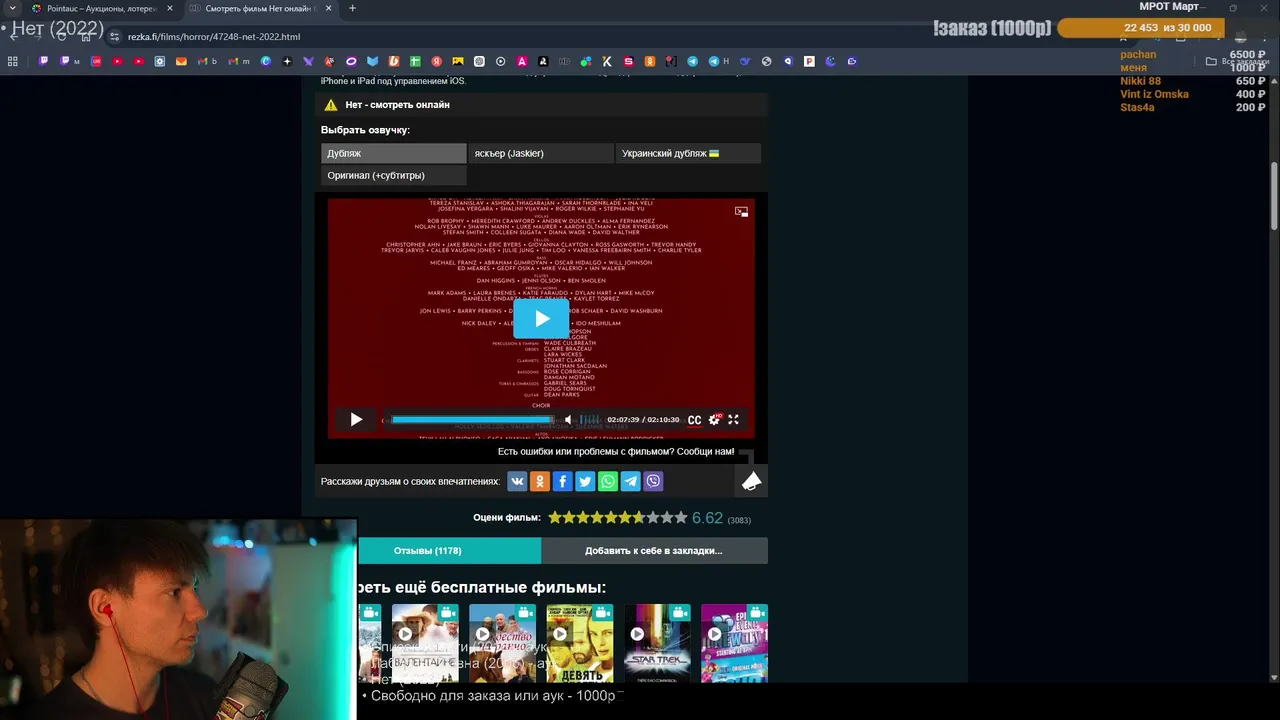Open the green Sheets bookmark icon

pos(415,61)
